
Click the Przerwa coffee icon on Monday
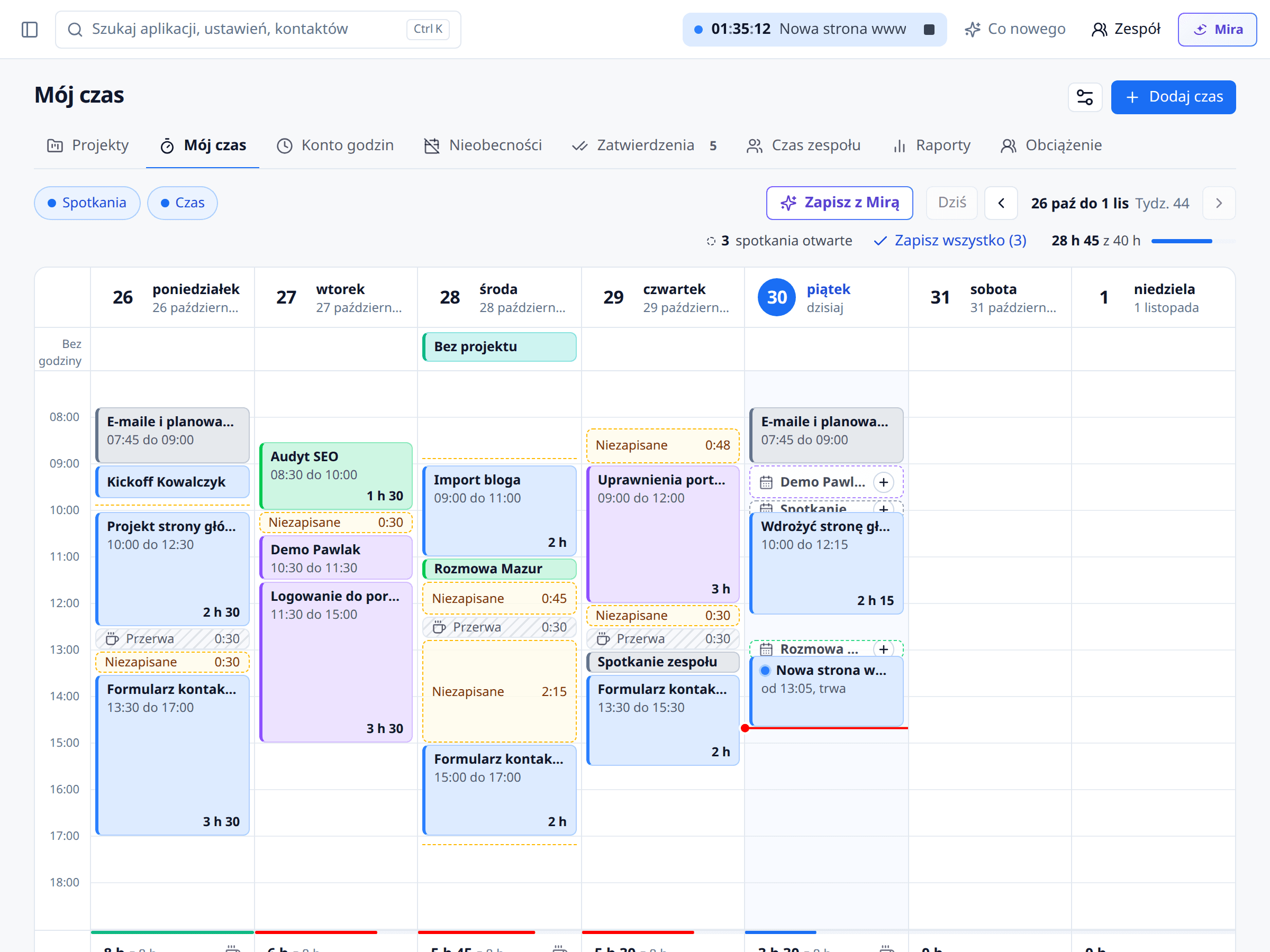(x=113, y=639)
